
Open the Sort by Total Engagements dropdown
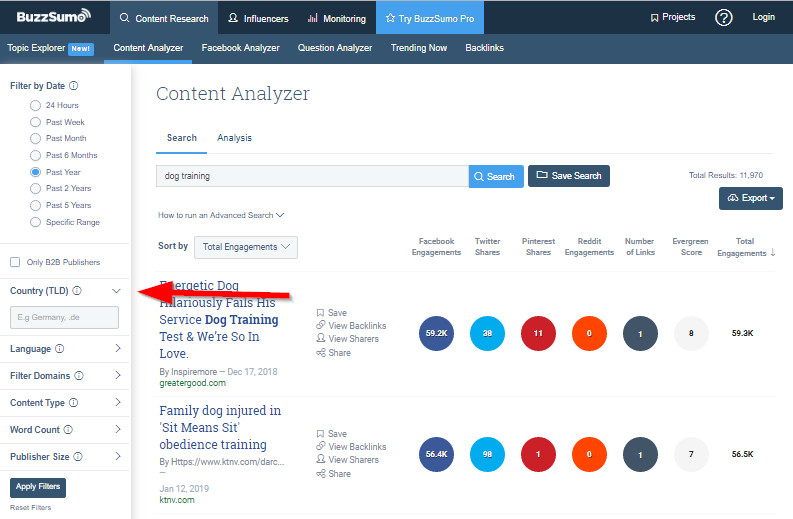(x=246, y=247)
